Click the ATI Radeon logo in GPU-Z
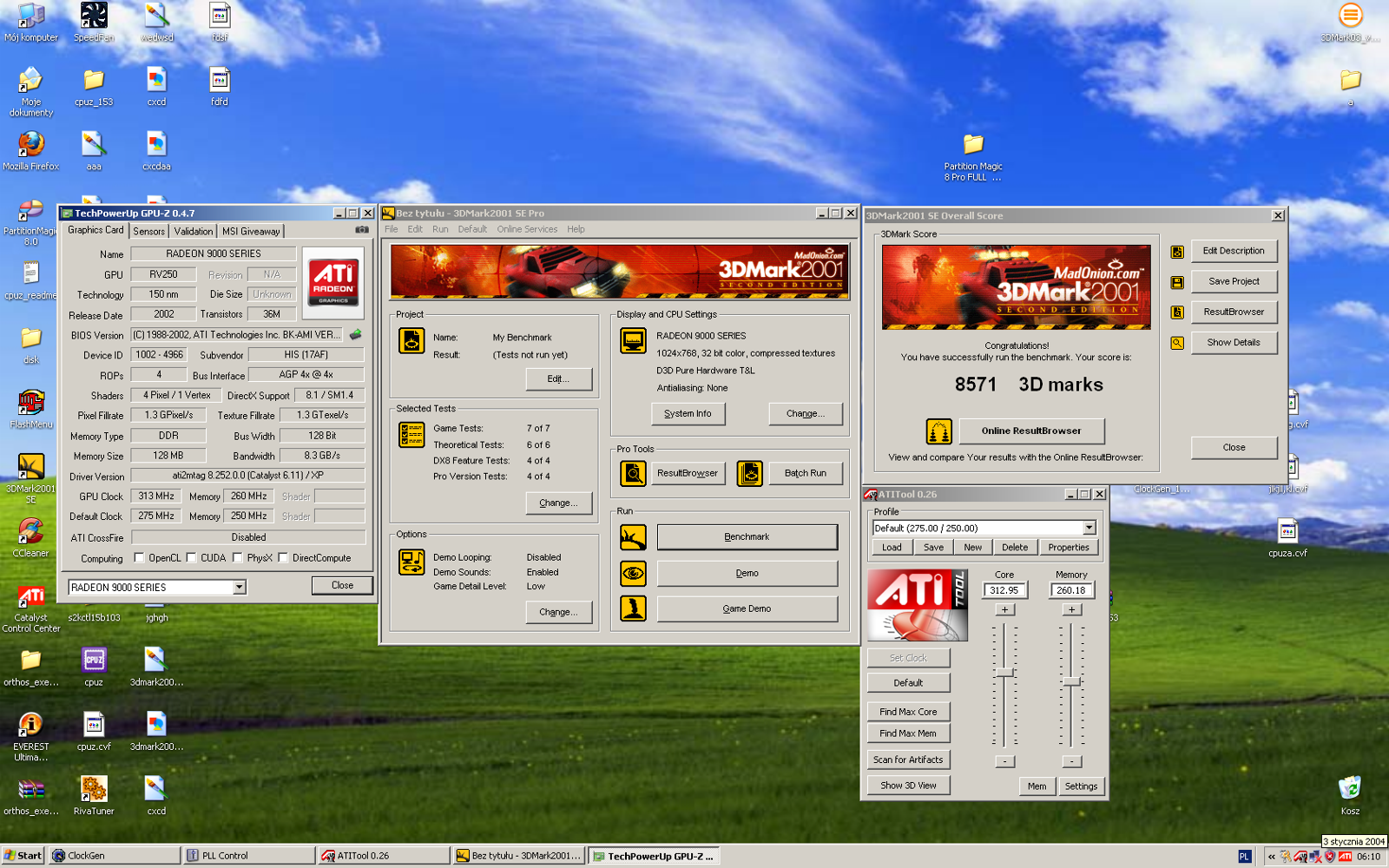The width and height of the screenshot is (1389, 868). coord(333,281)
